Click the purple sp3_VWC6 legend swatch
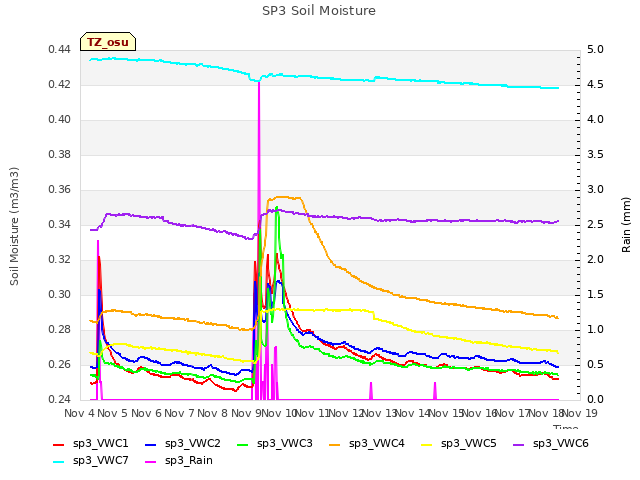The height and width of the screenshot is (480, 640). tap(519, 444)
